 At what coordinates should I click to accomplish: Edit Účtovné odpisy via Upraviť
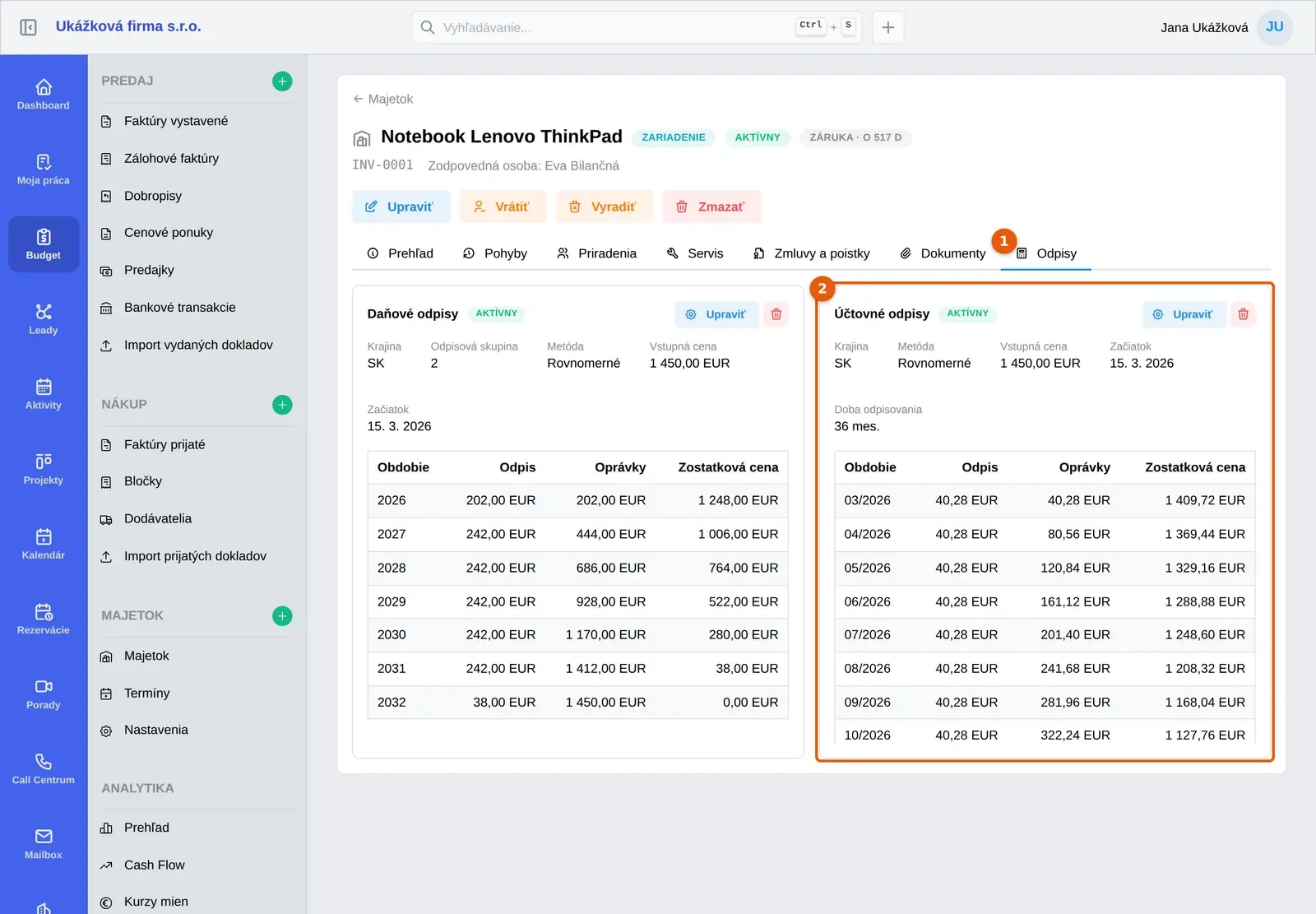pos(1184,314)
